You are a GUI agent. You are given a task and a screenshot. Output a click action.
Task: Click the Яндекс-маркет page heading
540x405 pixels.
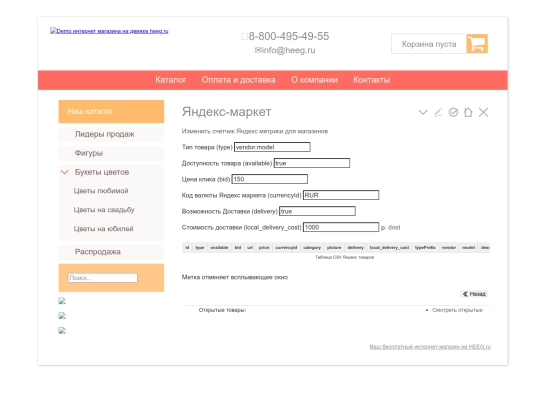(227, 112)
